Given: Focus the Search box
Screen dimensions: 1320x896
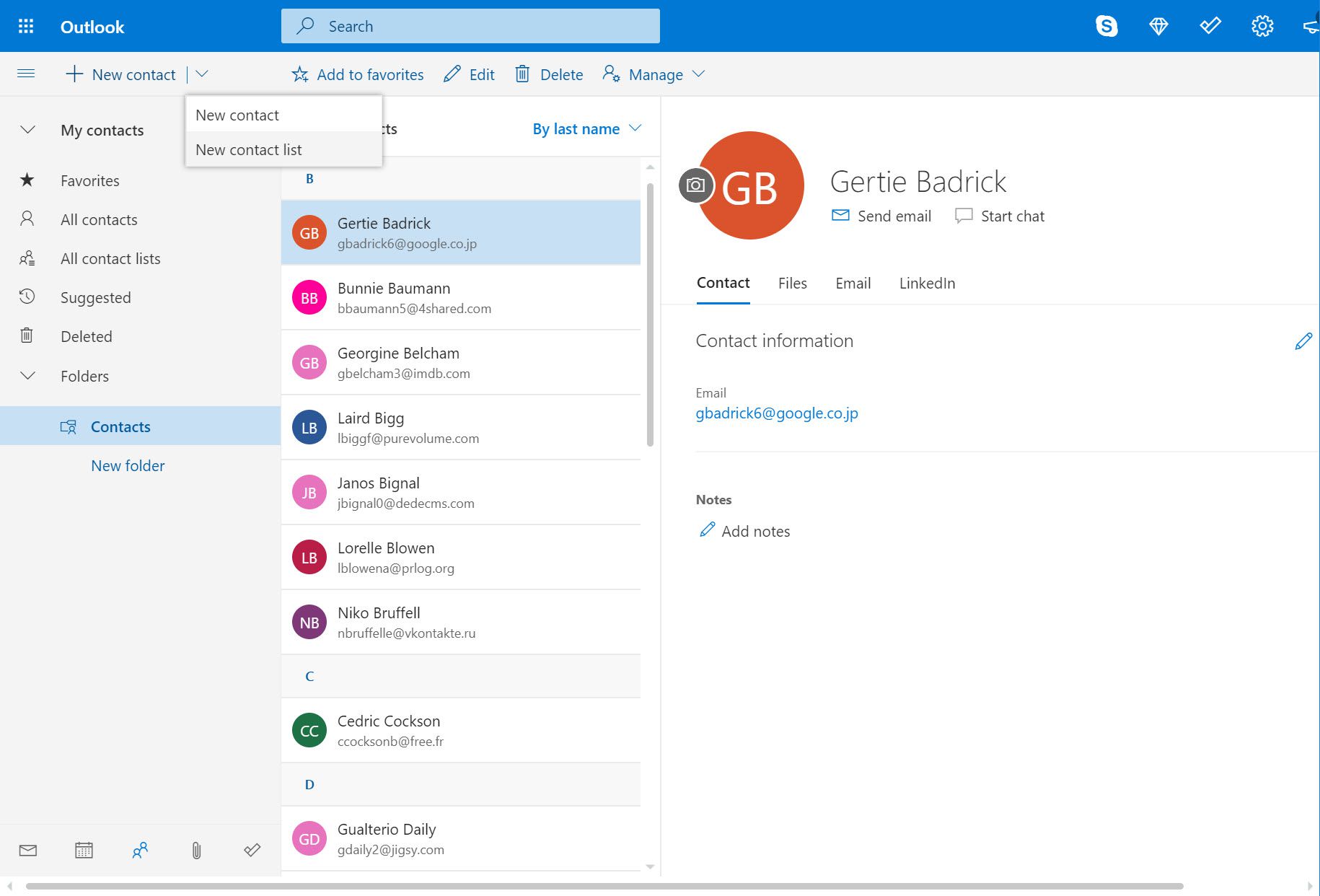Looking at the screenshot, I should coord(470,26).
